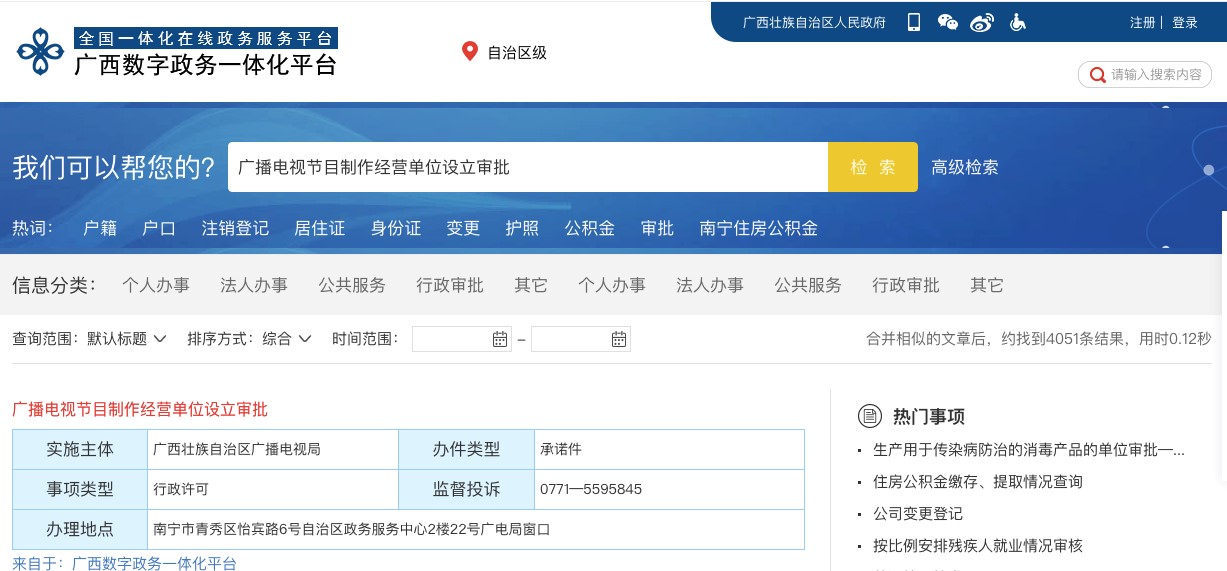
Task: Click the 公积金 hot keyword
Action: (x=589, y=228)
